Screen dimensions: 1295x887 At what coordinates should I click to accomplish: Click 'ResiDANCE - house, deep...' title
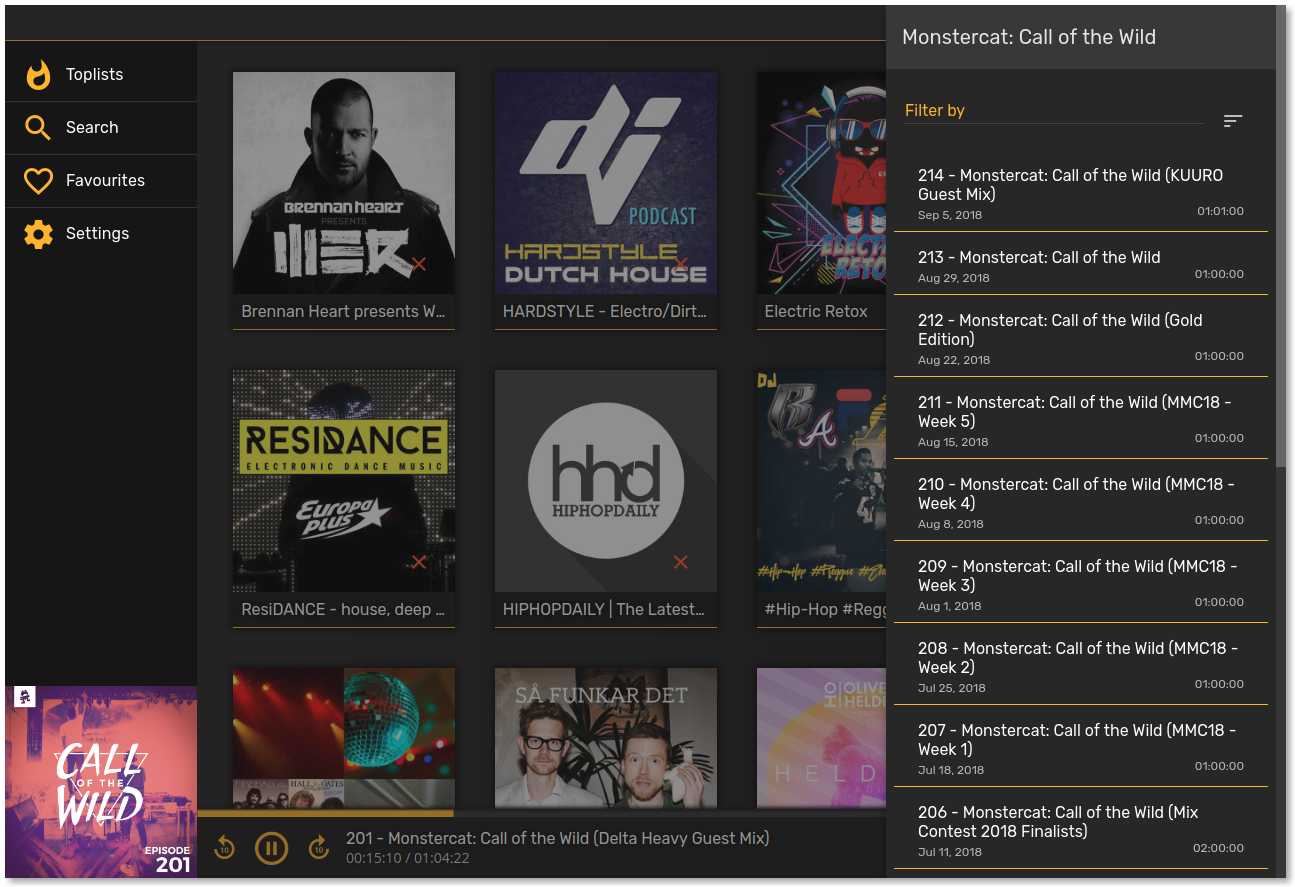(344, 610)
